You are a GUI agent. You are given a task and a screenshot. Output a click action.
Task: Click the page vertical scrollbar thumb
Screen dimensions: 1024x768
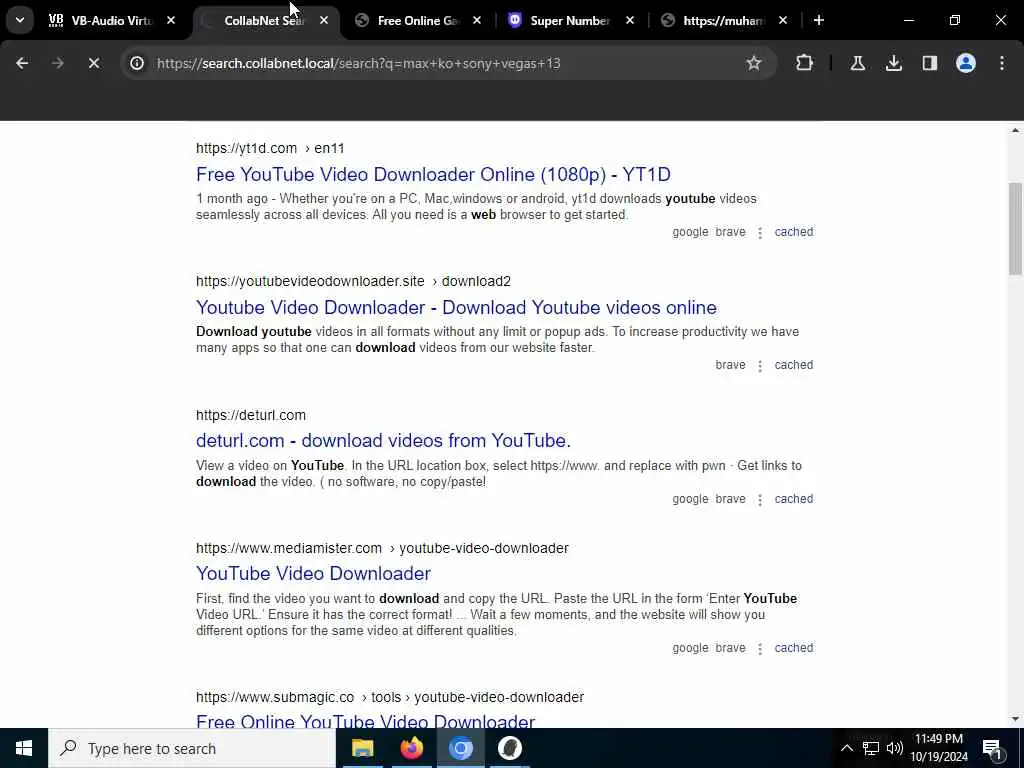point(1015,229)
